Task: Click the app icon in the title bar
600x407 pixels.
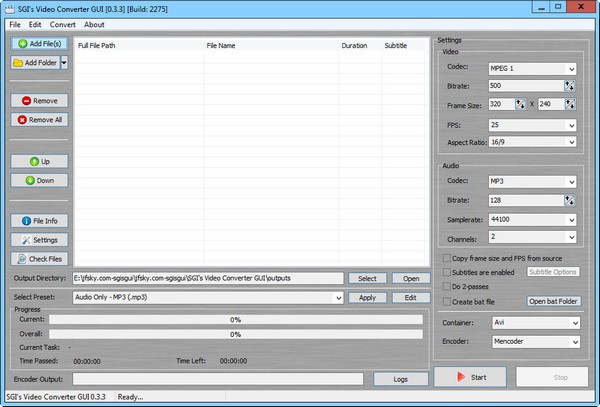Action: pyautogui.click(x=10, y=9)
